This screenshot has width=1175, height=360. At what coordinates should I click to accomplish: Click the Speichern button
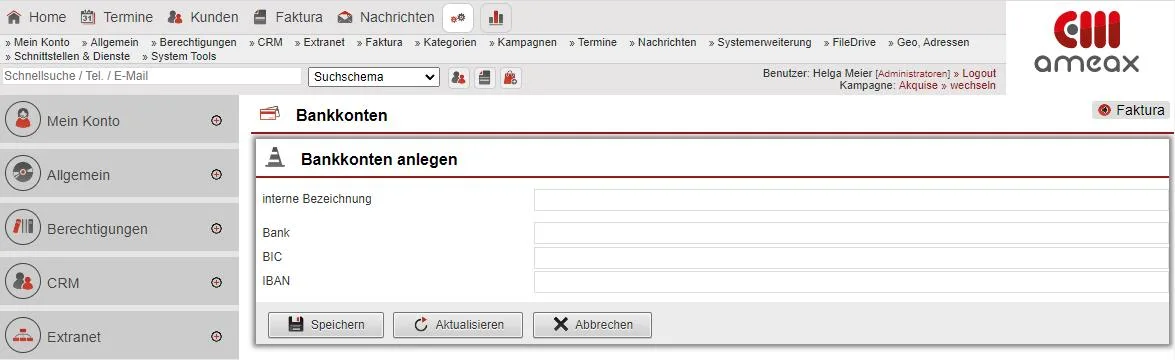click(326, 325)
